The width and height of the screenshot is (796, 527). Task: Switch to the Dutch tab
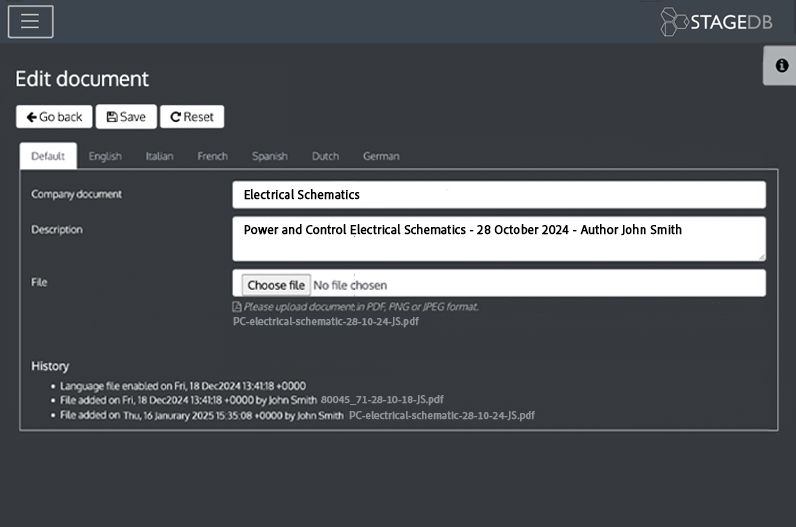coord(325,156)
